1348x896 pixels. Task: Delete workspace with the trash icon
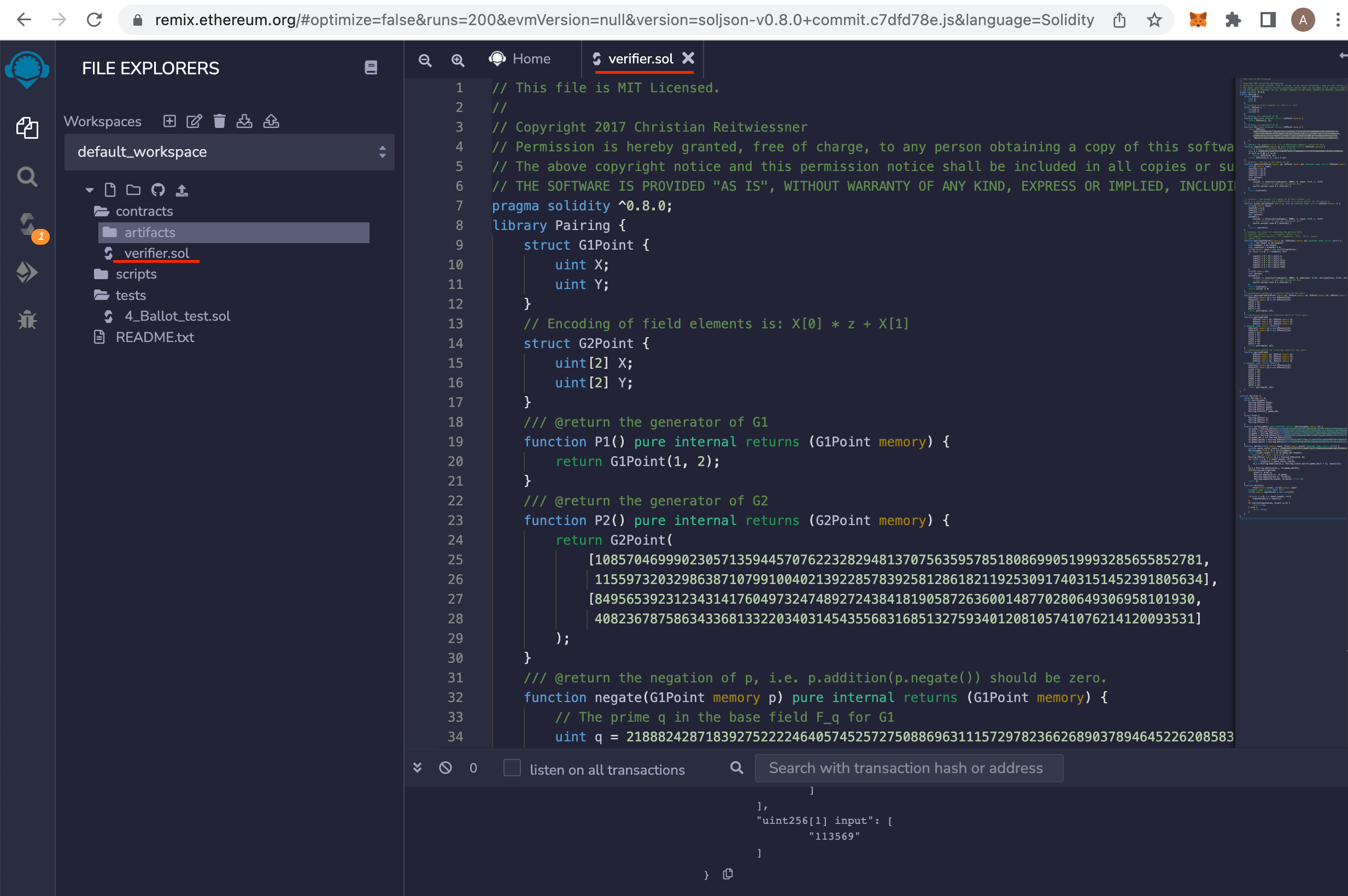point(220,121)
